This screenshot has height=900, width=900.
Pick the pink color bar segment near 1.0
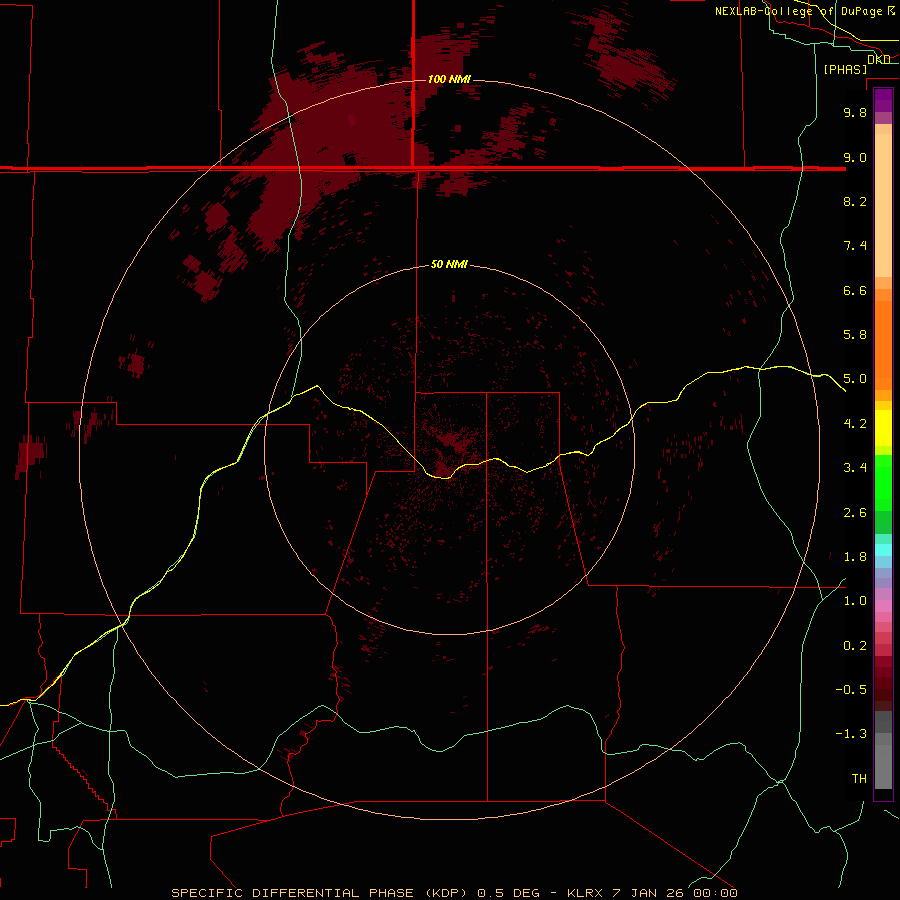pyautogui.click(x=883, y=606)
